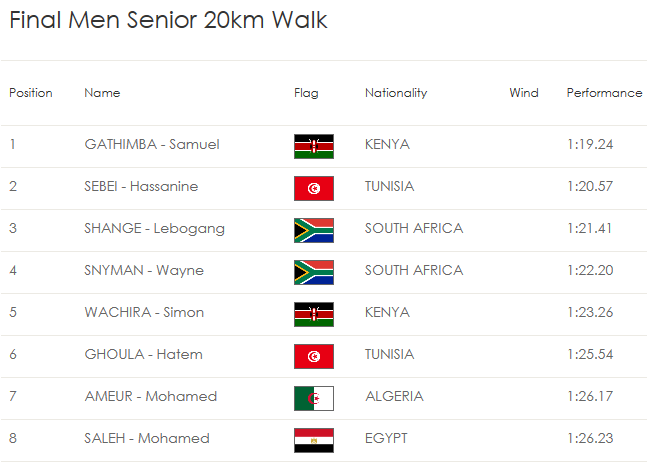The height and width of the screenshot is (462, 647).
Task: Select the Performance column header
Action: [604, 93]
